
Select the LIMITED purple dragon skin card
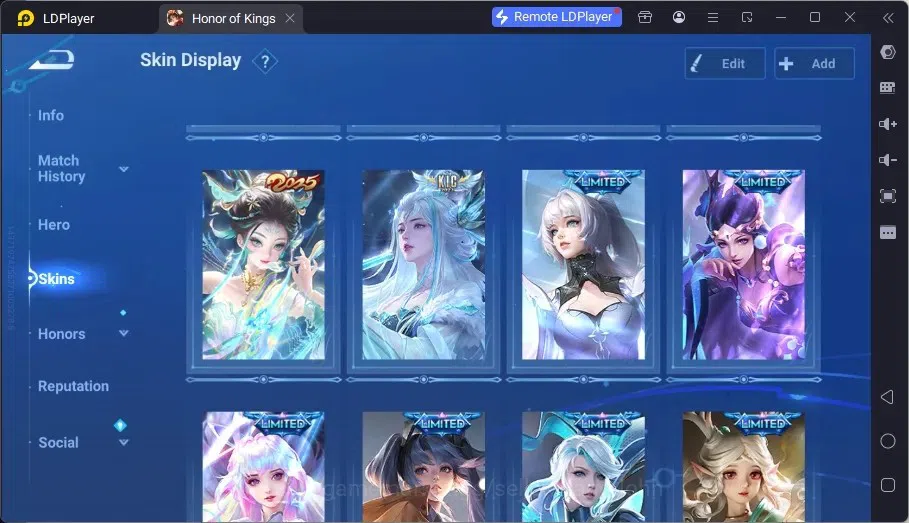click(x=744, y=264)
